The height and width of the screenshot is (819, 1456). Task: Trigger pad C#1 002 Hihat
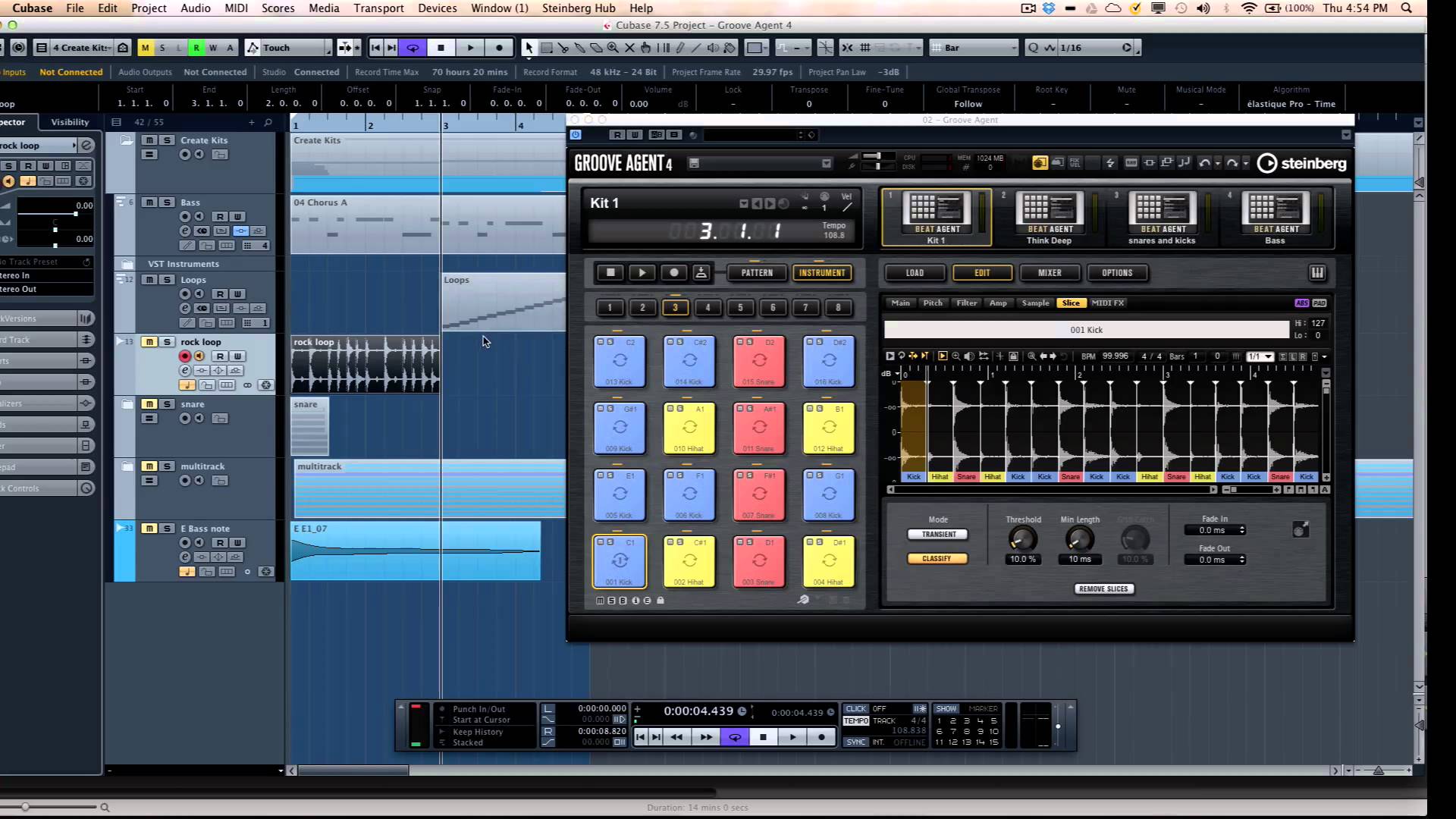[689, 562]
